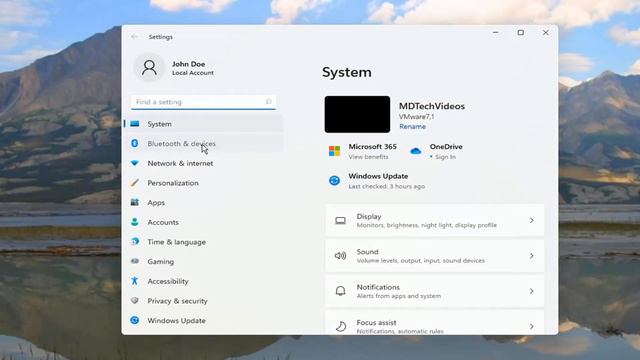Click the Microsoft 365 logo icon
This screenshot has width=640, height=360.
point(334,151)
